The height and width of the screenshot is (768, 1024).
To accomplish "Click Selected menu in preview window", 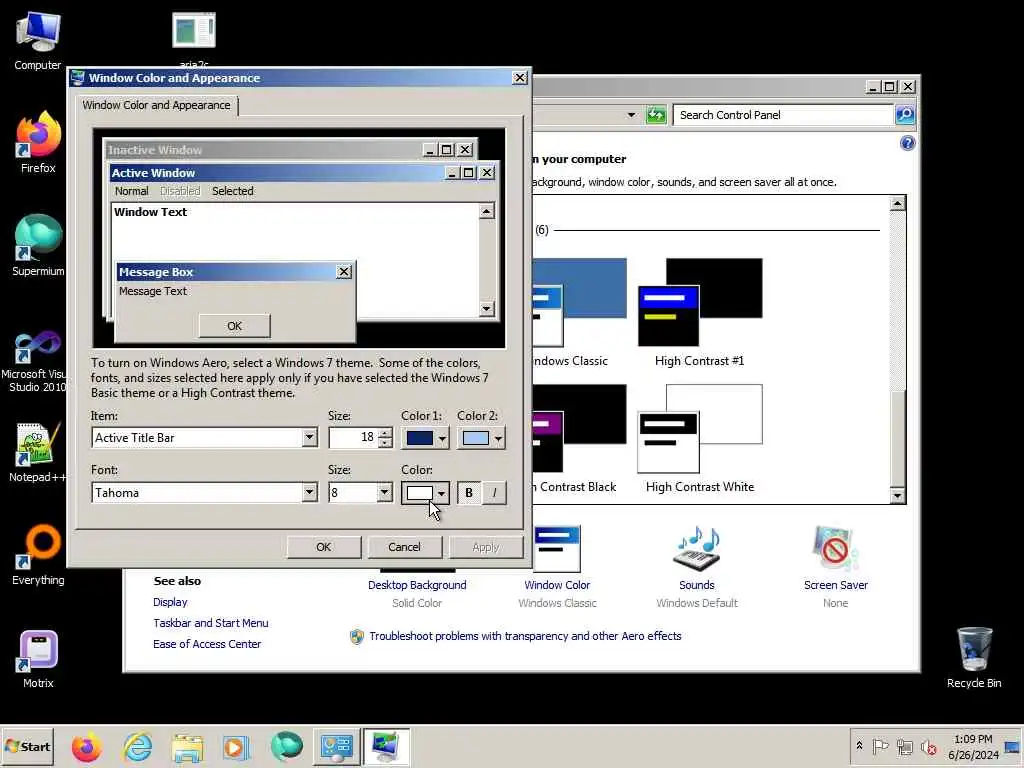I will tap(232, 191).
